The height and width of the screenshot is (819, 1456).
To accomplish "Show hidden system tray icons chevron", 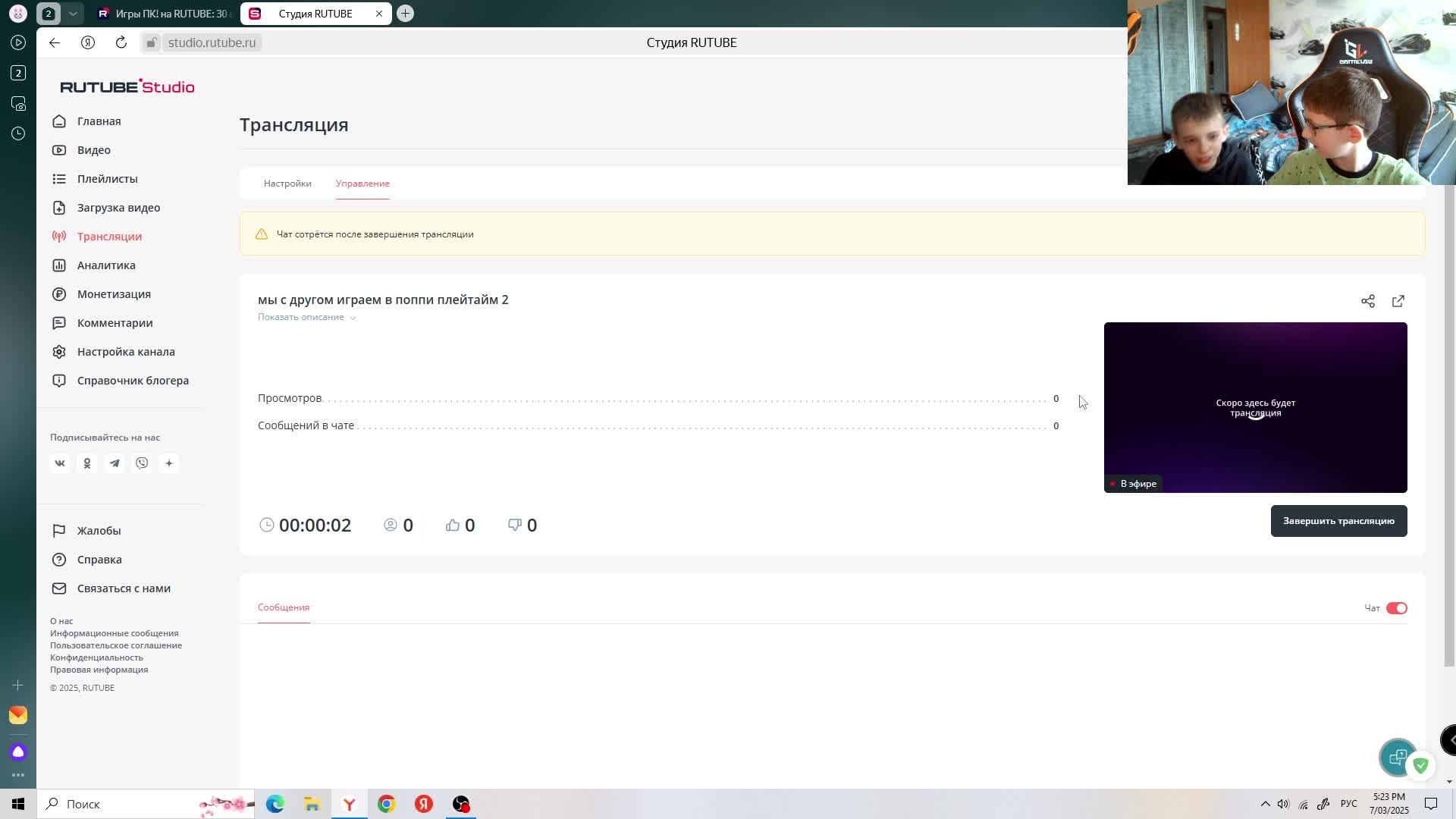I will pyautogui.click(x=1265, y=804).
